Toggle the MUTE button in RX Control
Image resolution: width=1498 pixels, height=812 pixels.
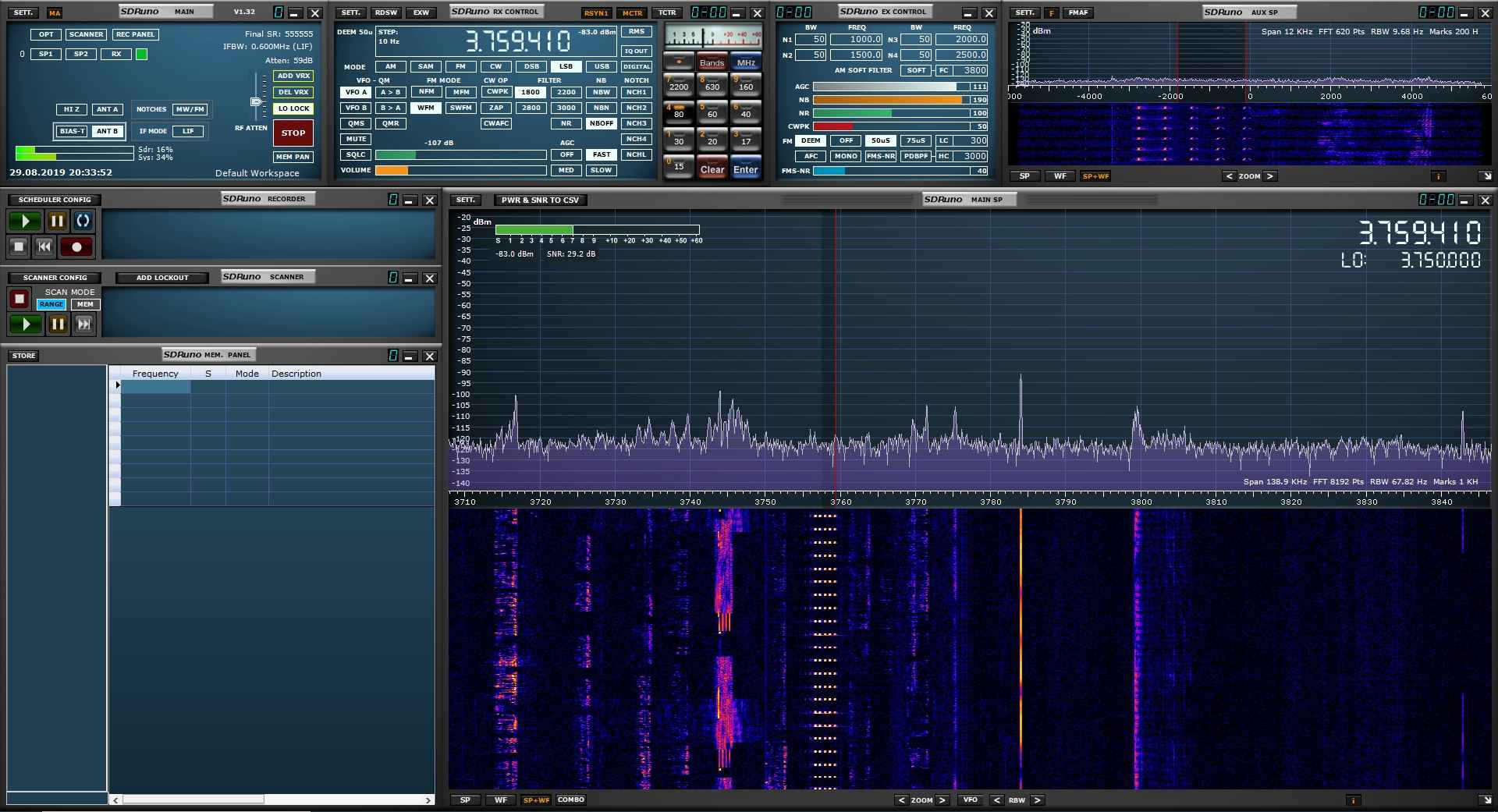click(356, 139)
